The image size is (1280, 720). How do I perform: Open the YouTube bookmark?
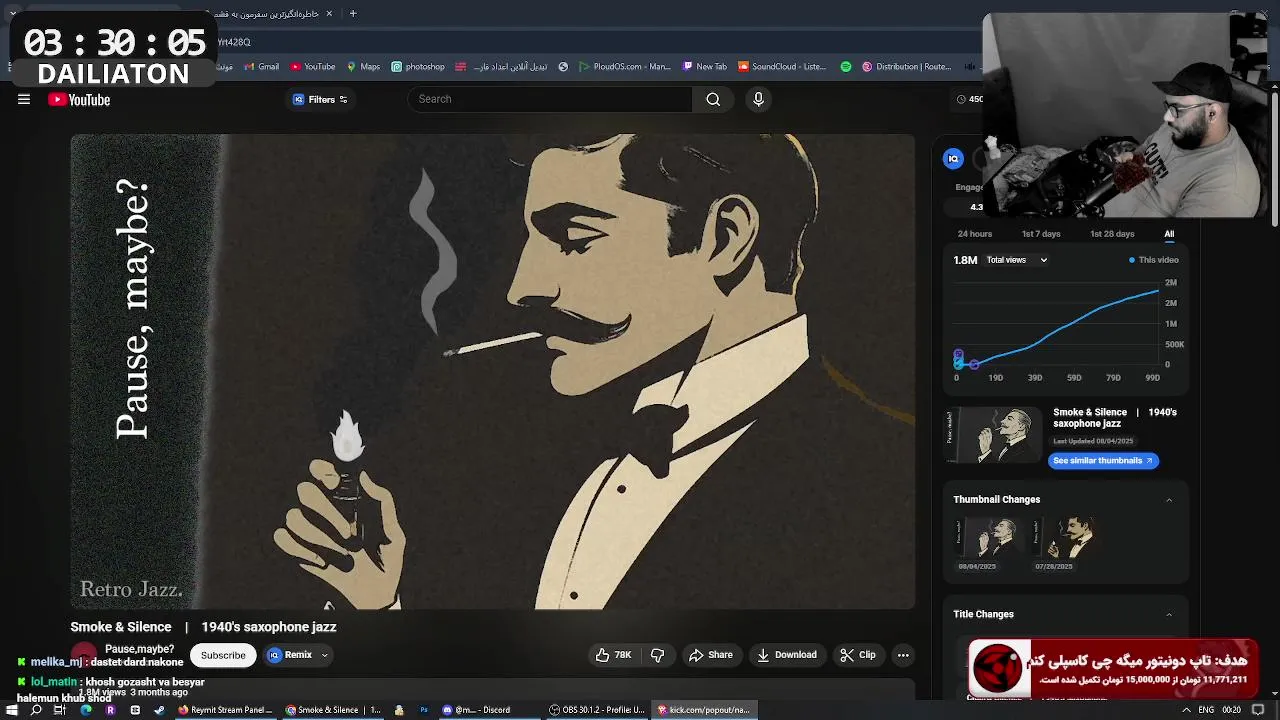click(x=313, y=67)
